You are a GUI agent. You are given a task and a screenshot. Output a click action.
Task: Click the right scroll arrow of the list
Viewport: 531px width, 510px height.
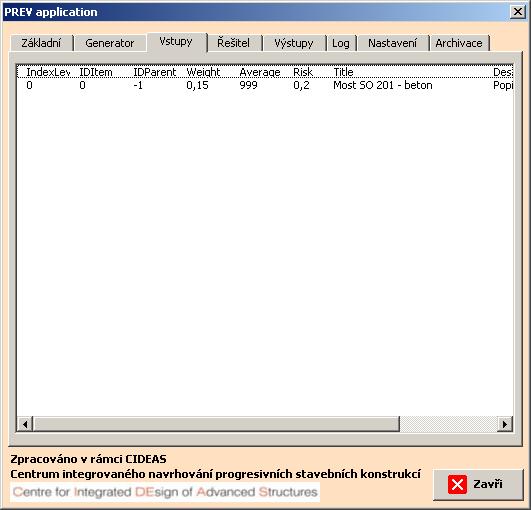[x=505, y=424]
